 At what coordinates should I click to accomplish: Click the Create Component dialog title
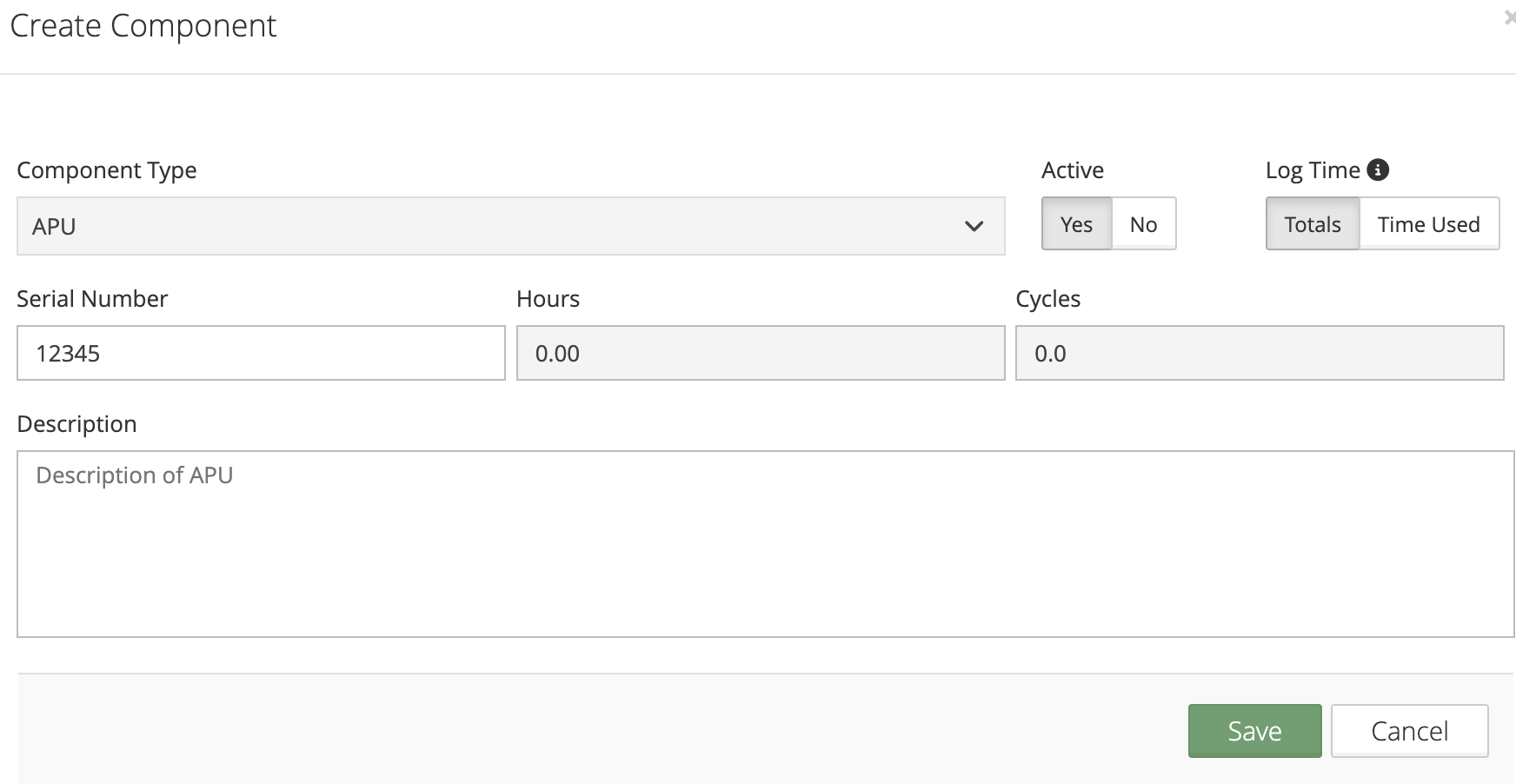tap(143, 26)
